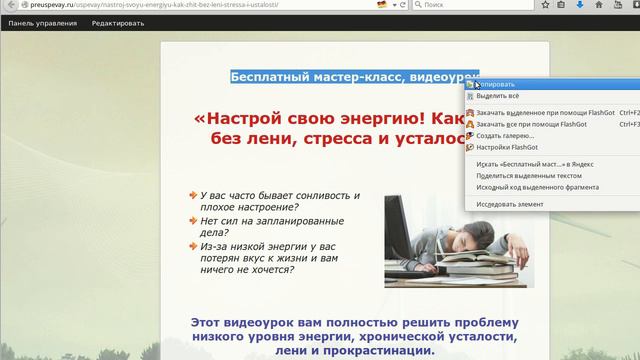Viewport: 640px width, 360px height.
Task: Click the blue text Этот видеоурок вам полностью
Action: click(355, 322)
